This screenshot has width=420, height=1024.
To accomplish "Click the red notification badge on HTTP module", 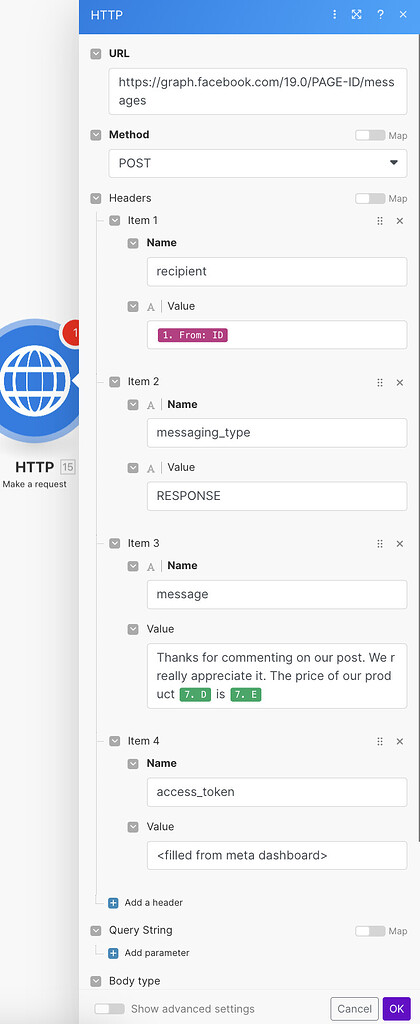I will (x=71, y=333).
